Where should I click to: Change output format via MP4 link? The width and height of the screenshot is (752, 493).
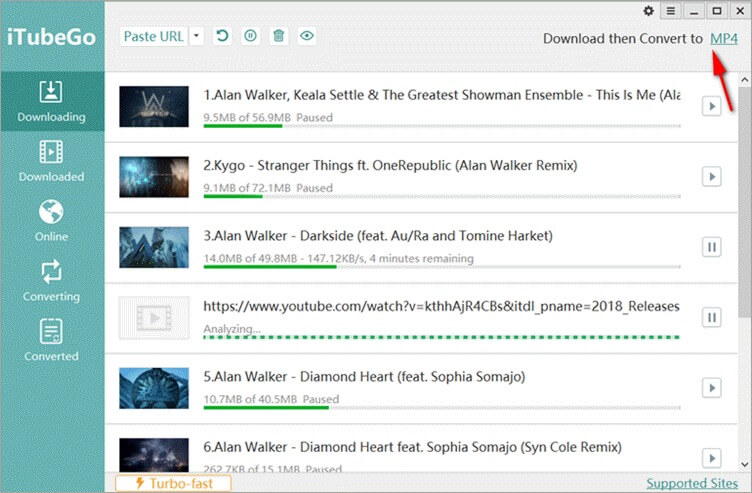point(724,38)
